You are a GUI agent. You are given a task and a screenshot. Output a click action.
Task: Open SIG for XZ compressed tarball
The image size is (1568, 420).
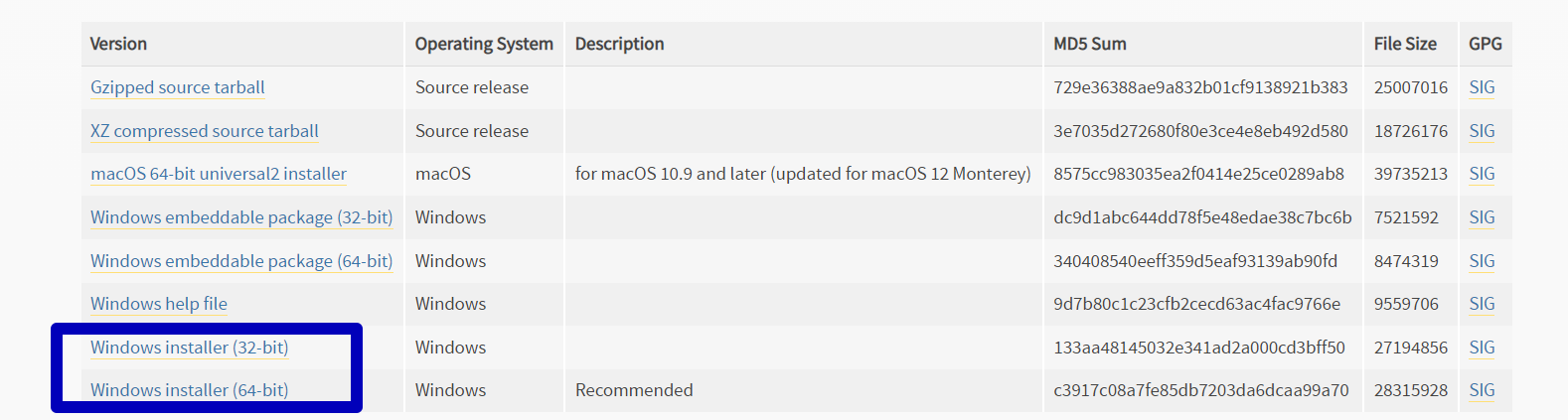tap(1482, 131)
